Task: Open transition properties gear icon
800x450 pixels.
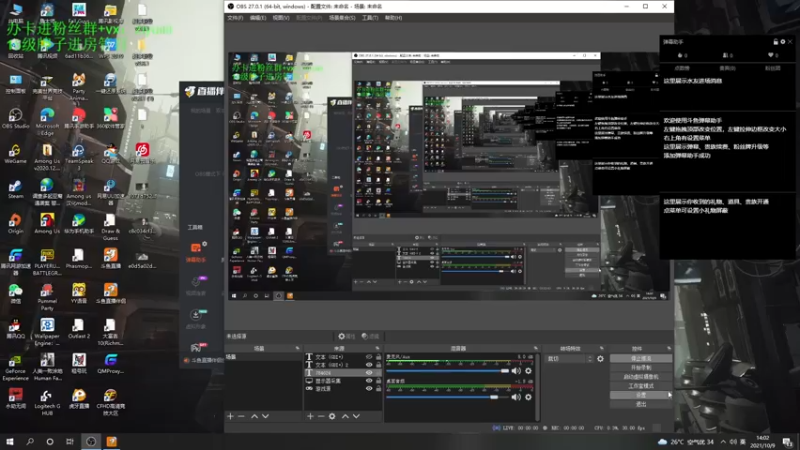Action: click(x=601, y=359)
